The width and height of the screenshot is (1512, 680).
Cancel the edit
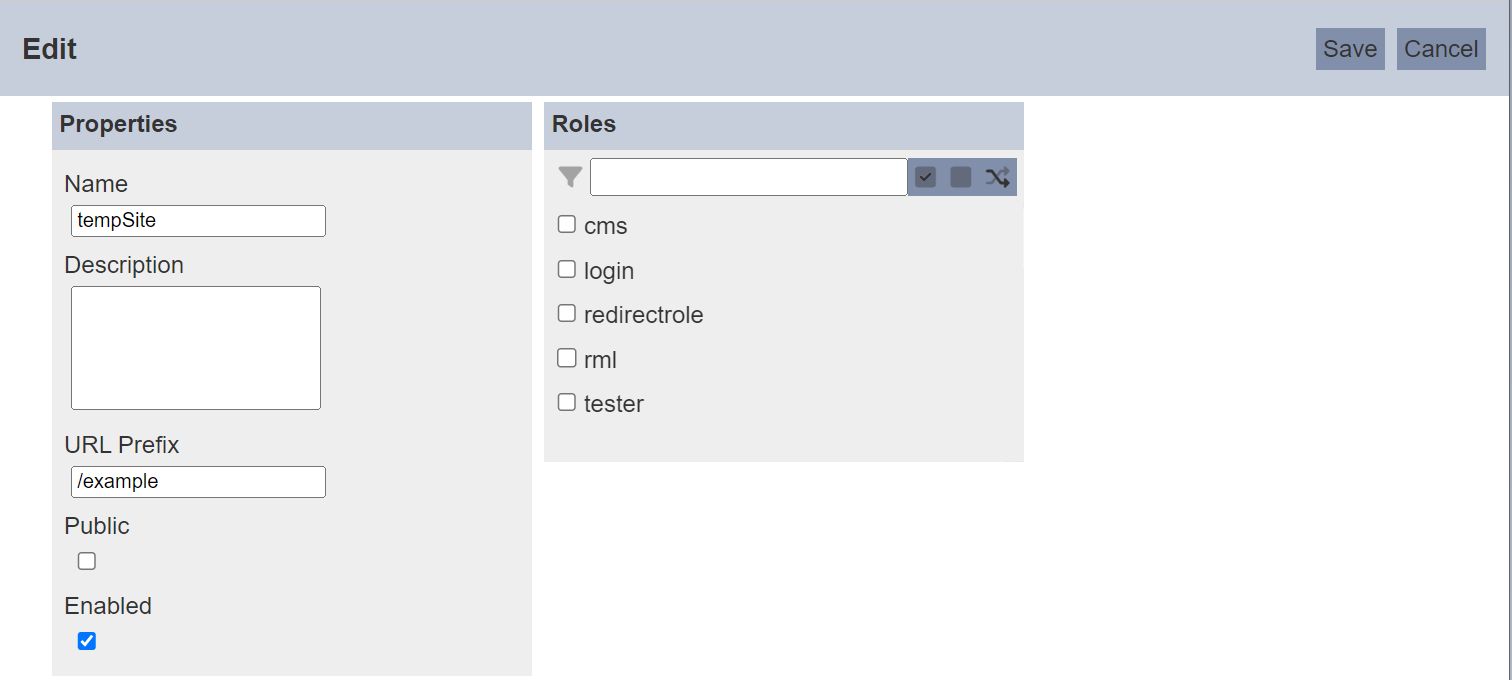1441,49
